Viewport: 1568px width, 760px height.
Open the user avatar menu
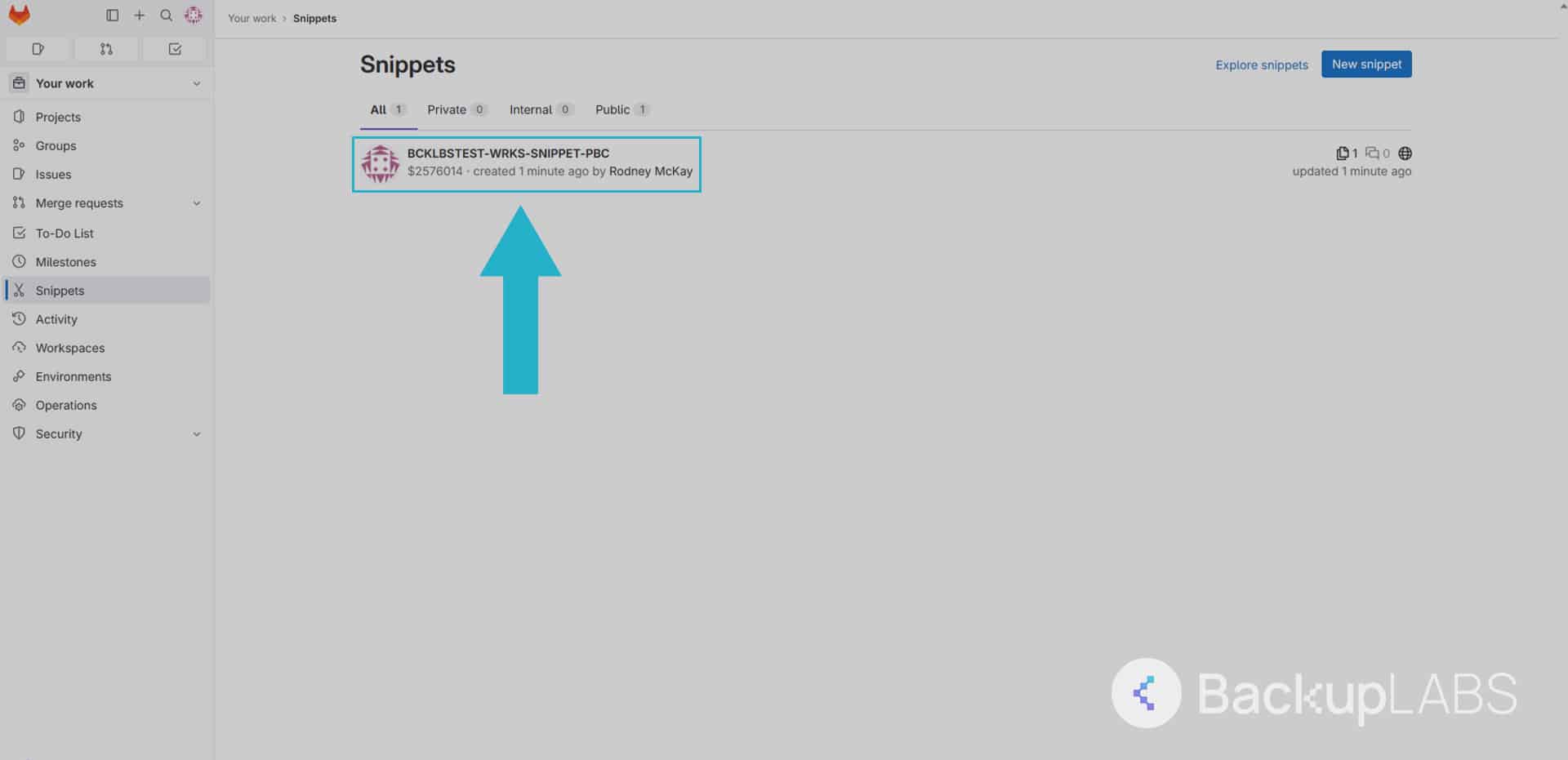coord(193,15)
